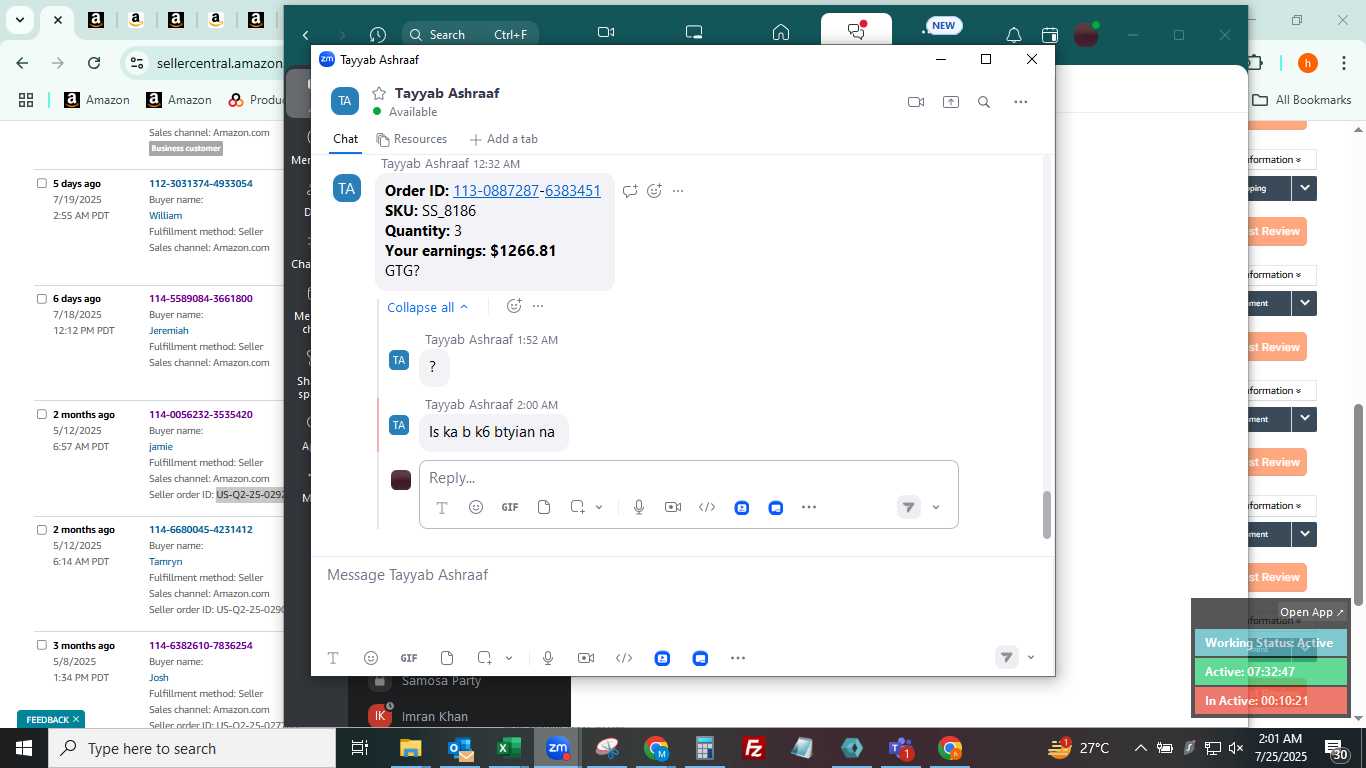Image resolution: width=1366 pixels, height=768 pixels.
Task: Record audio message in the Reply box
Action: point(639,507)
